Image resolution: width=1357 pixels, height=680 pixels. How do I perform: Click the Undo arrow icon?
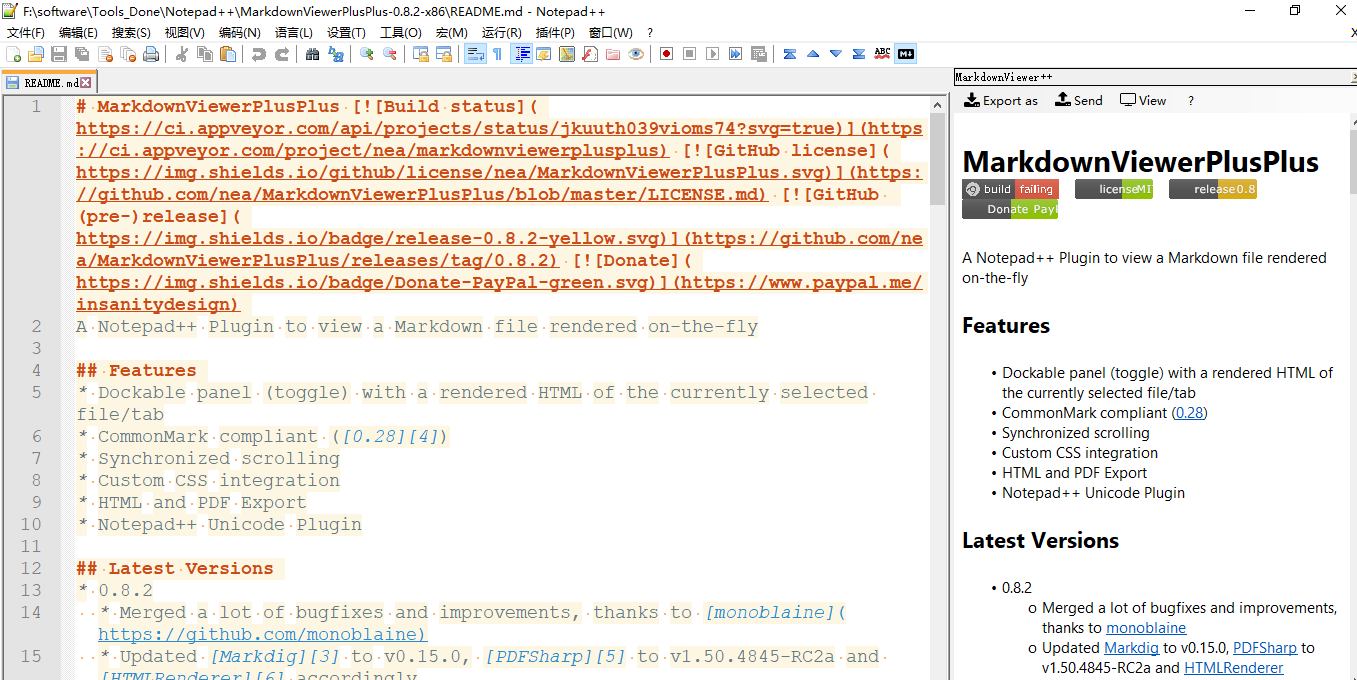(258, 54)
